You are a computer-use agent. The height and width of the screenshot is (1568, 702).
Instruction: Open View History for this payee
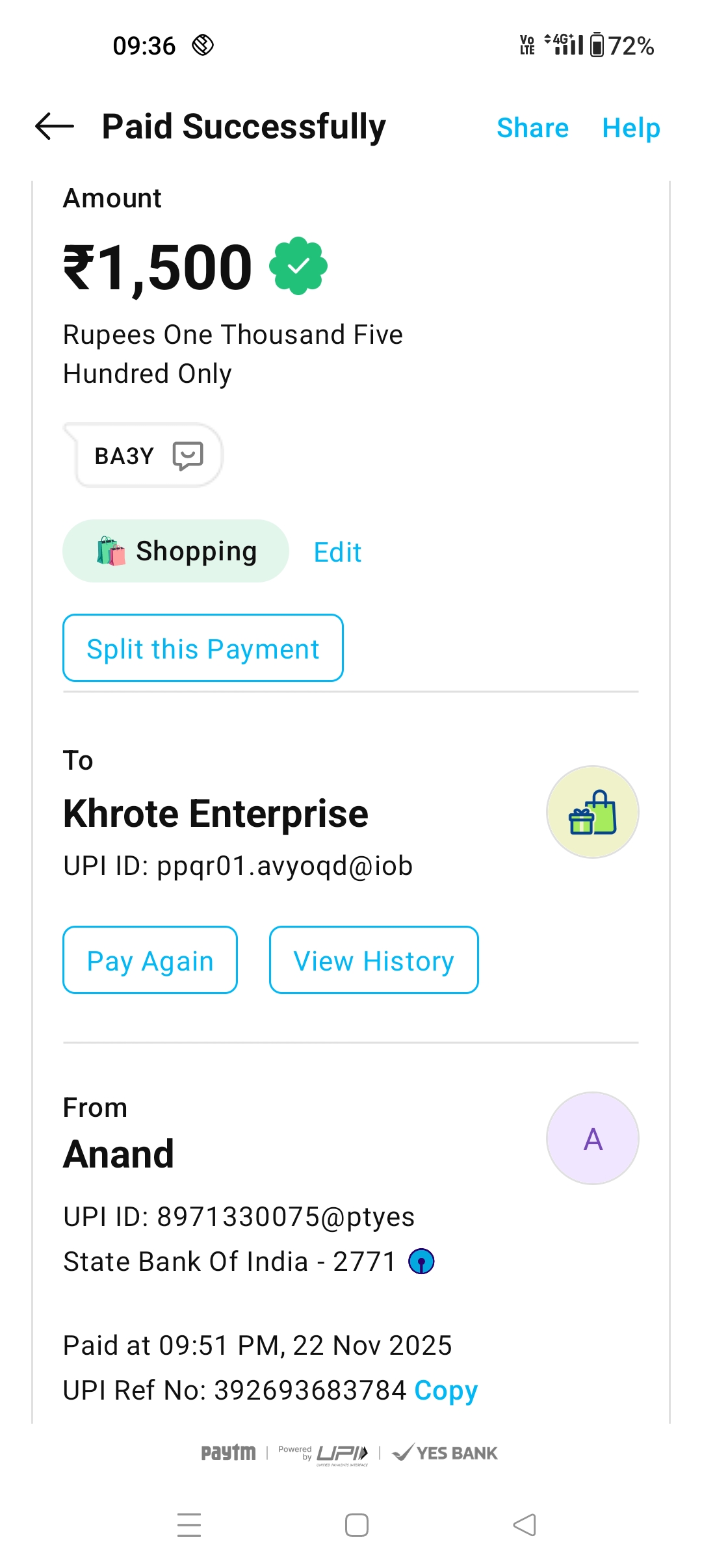tap(374, 960)
